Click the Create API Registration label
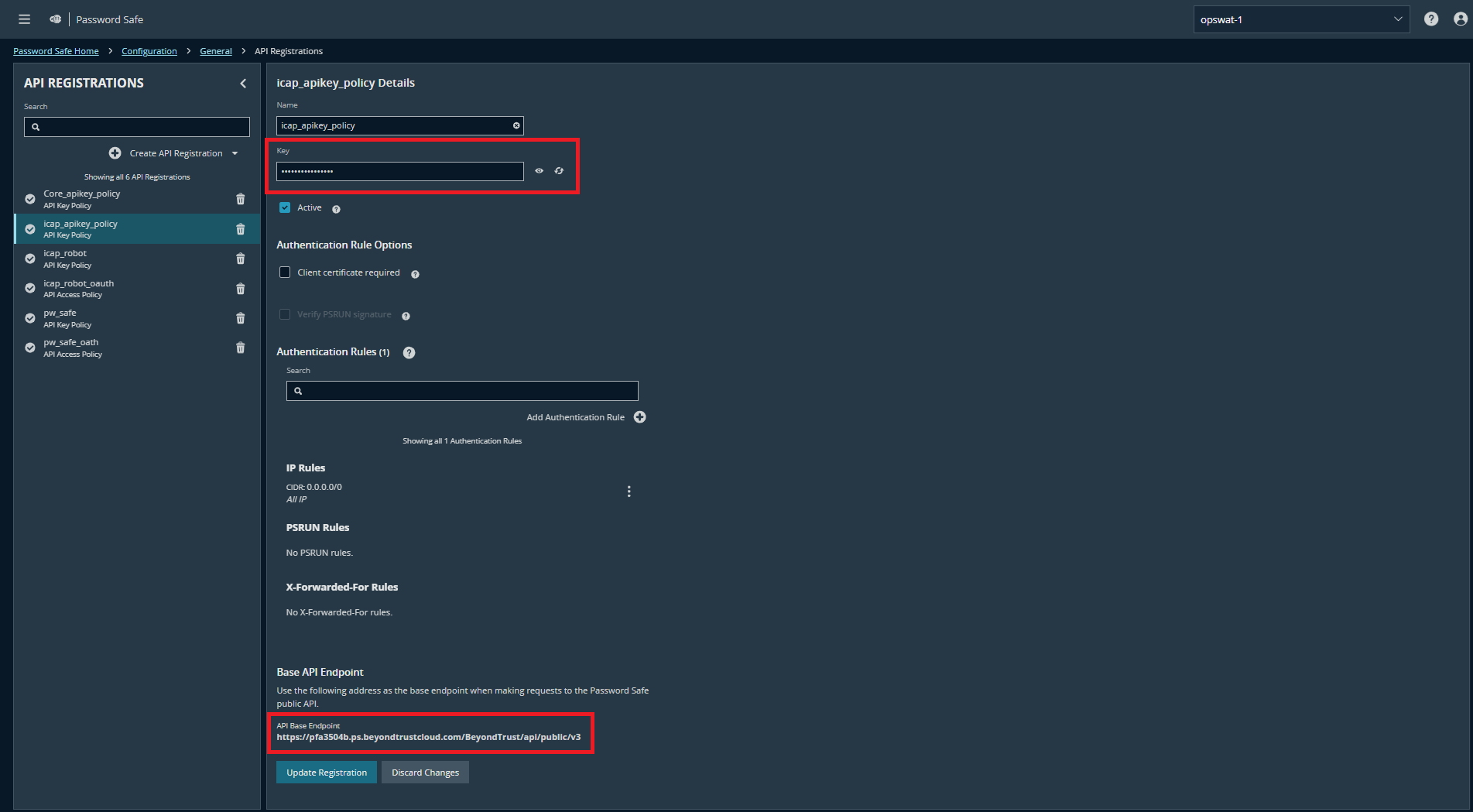This screenshot has height=812, width=1473. pyautogui.click(x=176, y=153)
